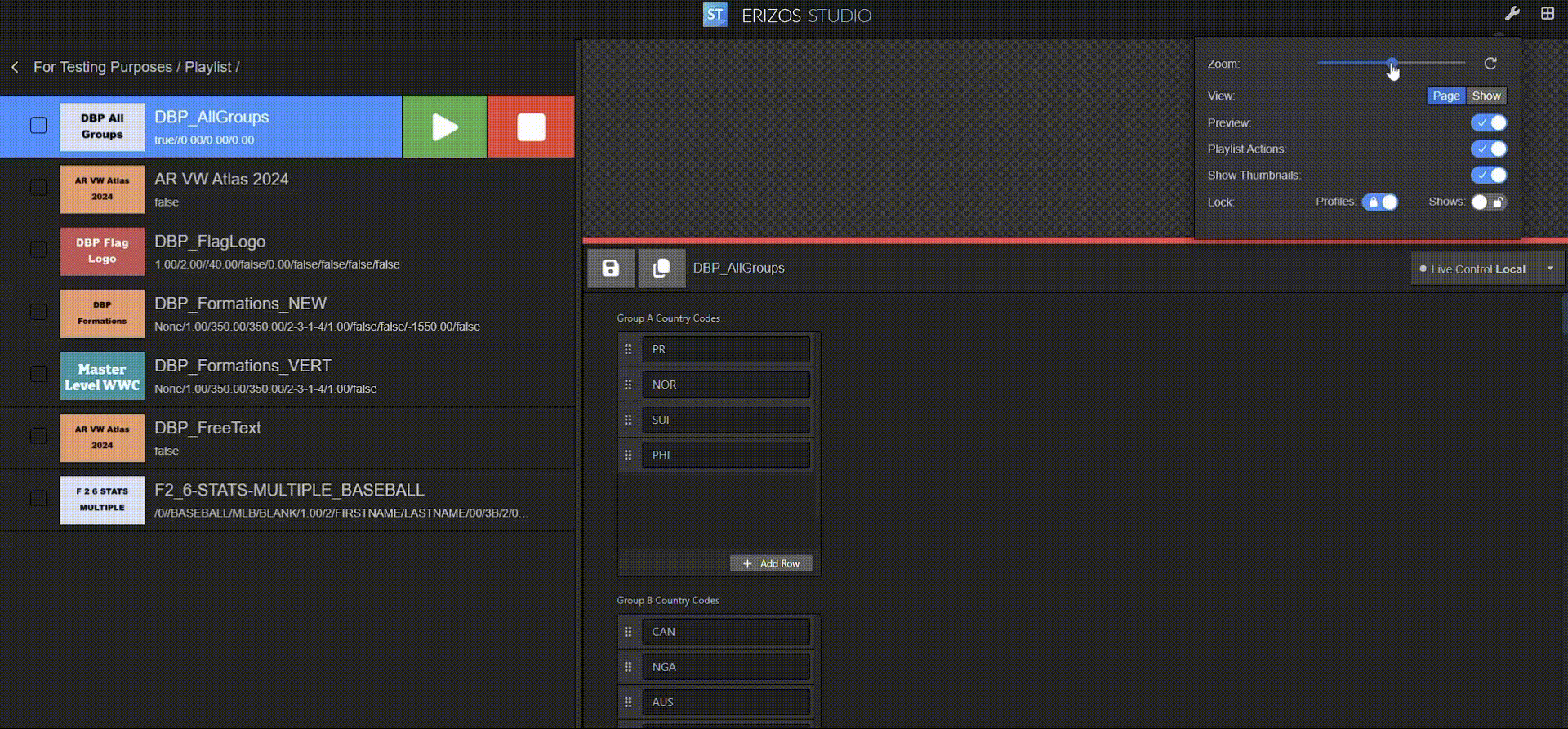The image size is (1568, 729).
Task: Click Add Row in Group A
Action: 771,563
